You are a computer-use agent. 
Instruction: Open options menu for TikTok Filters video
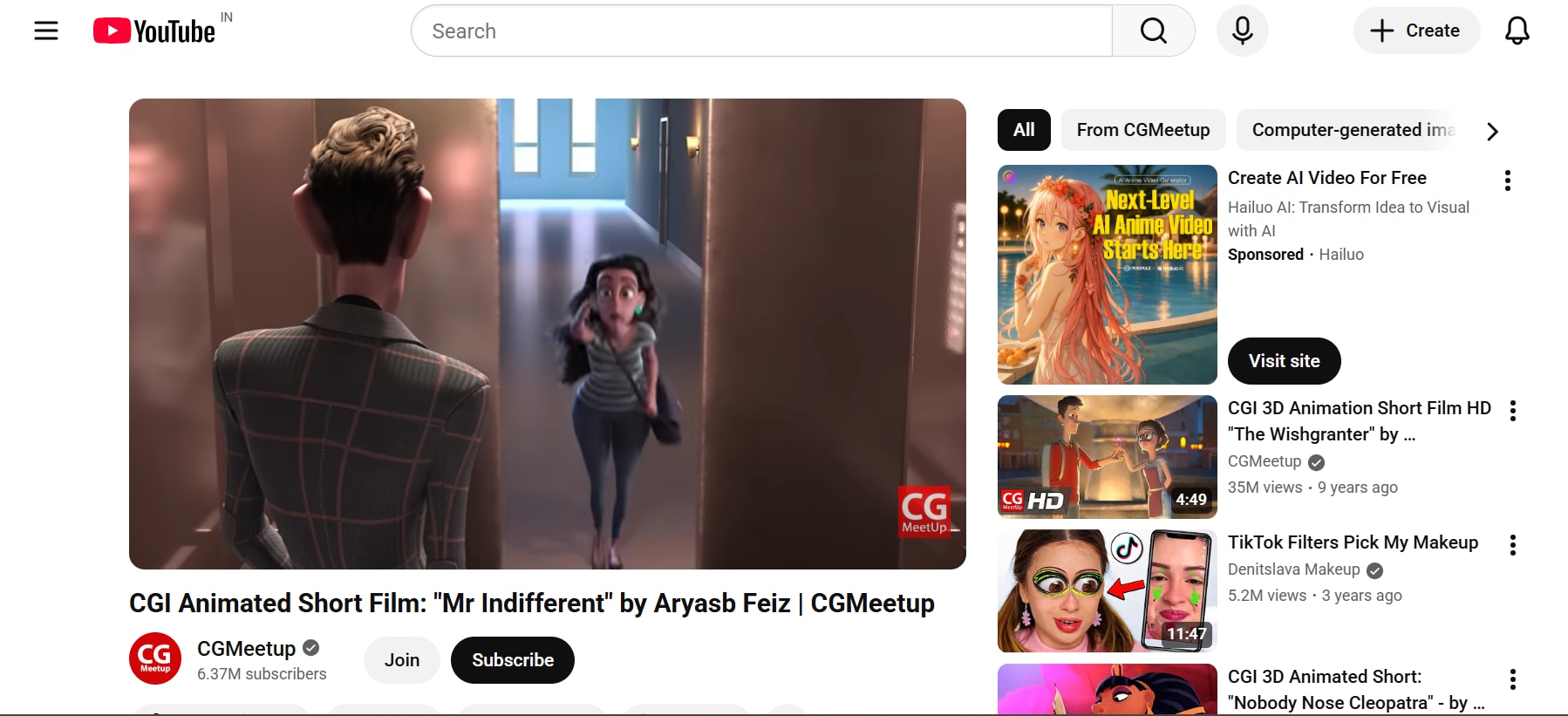(1513, 545)
